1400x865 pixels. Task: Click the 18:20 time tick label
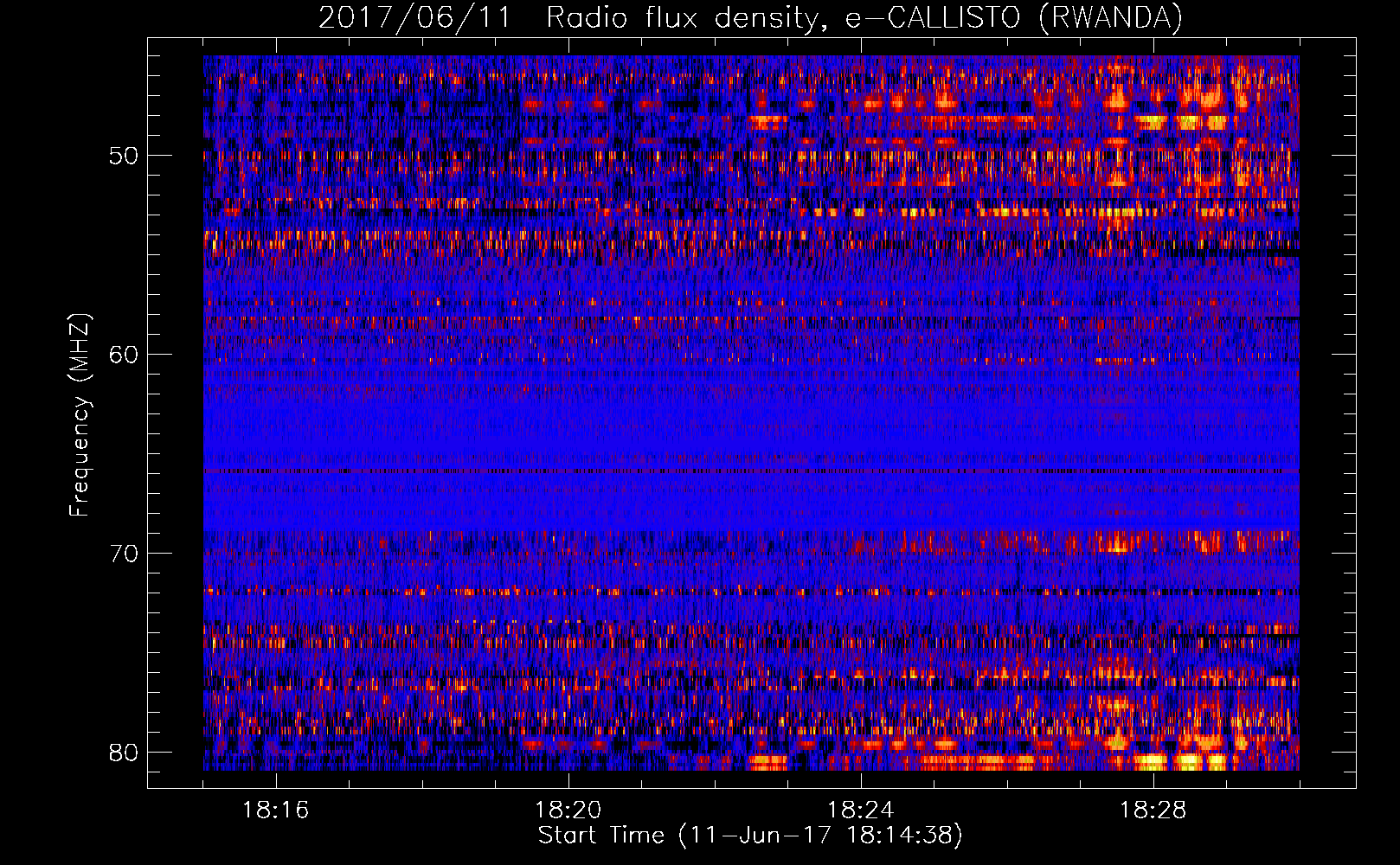[x=568, y=811]
